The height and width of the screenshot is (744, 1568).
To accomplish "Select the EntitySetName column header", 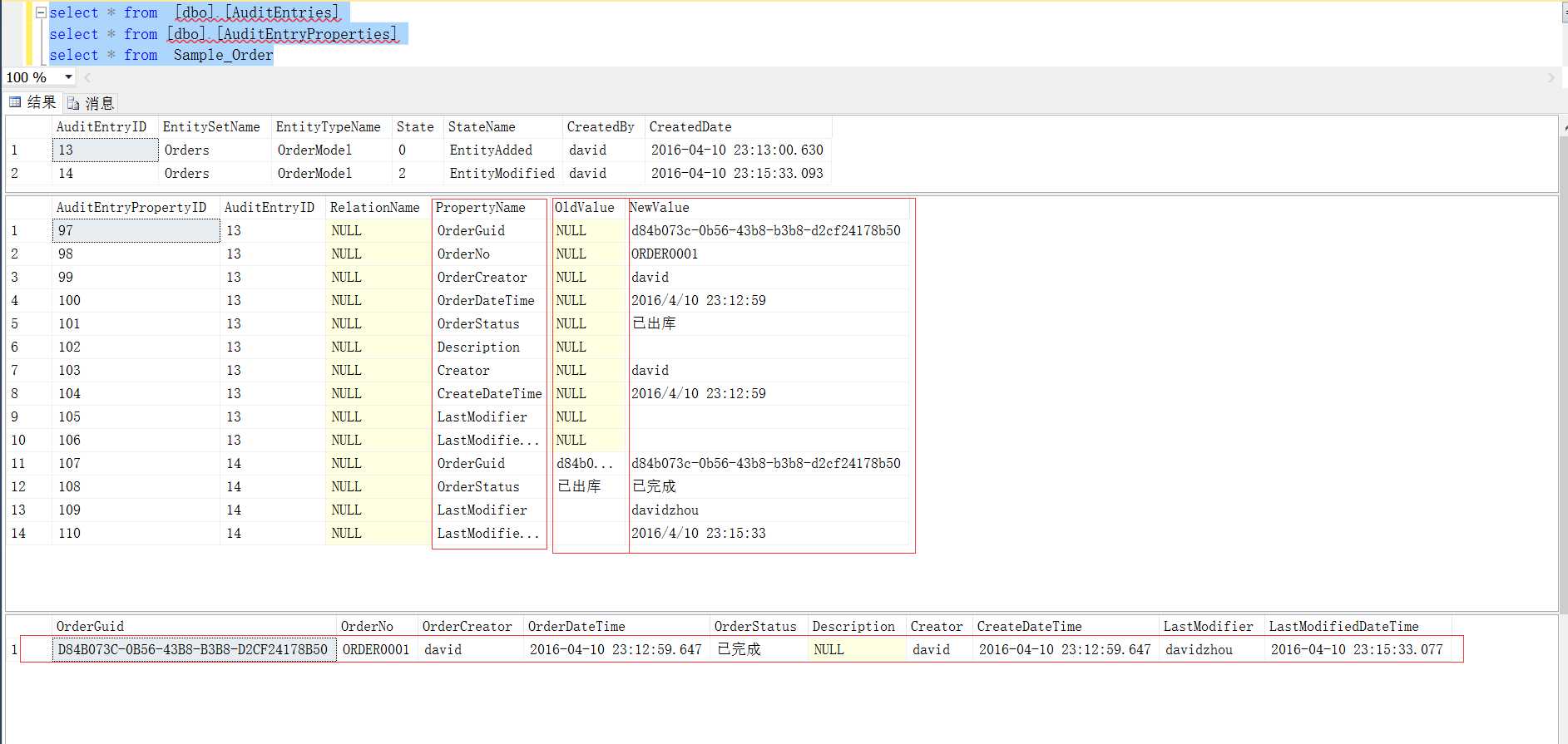I will [215, 127].
